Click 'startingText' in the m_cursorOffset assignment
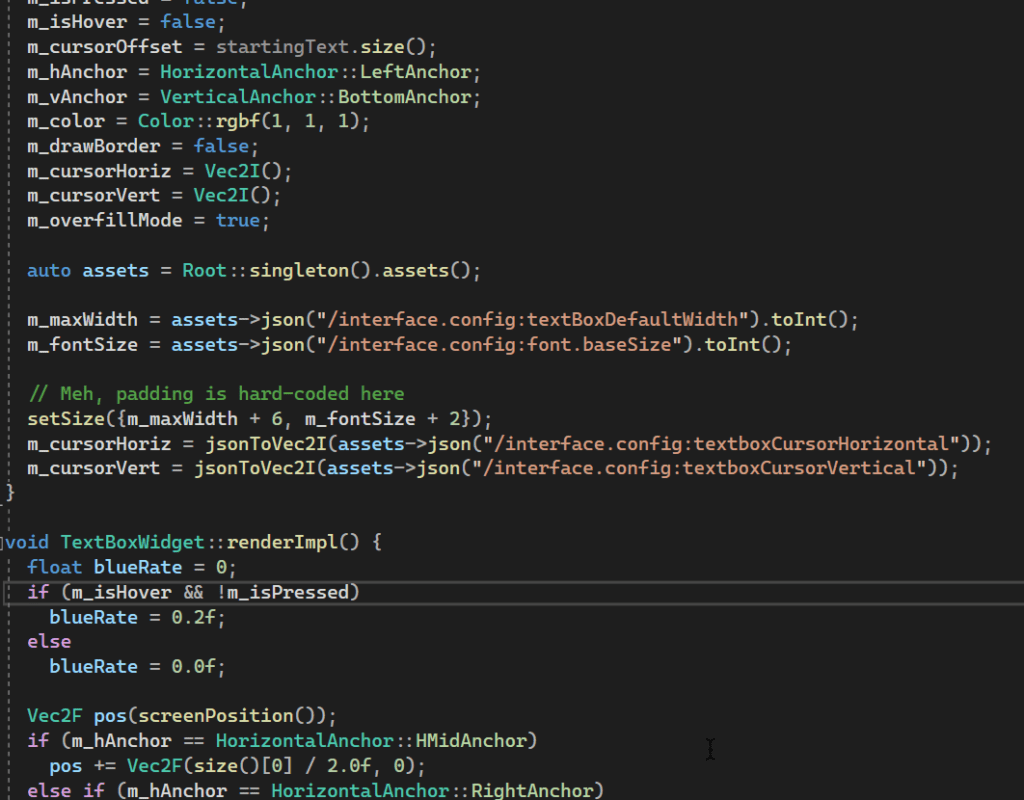The image size is (1024, 800). (282, 47)
